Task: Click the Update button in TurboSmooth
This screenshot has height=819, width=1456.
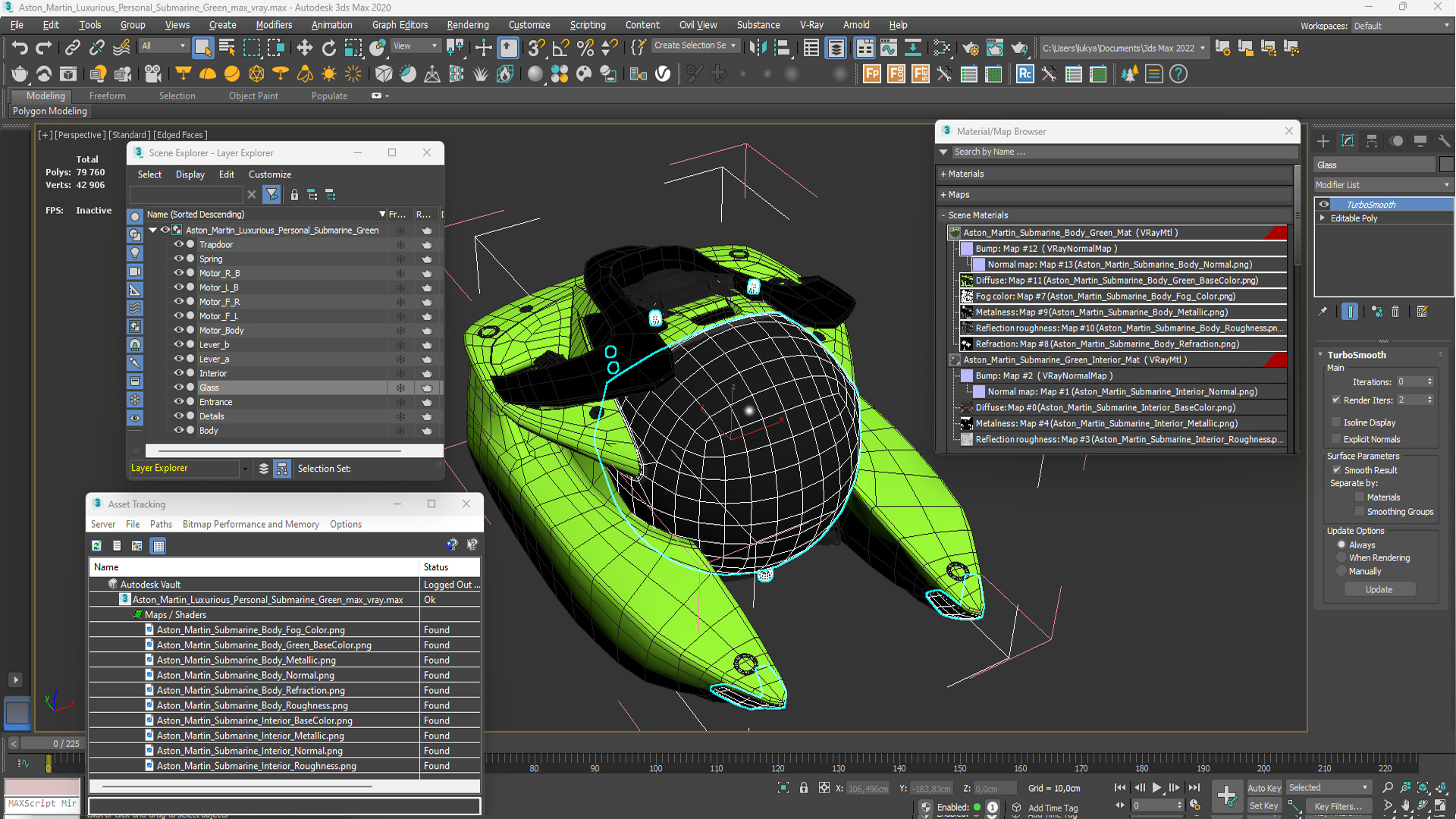Action: [x=1379, y=590]
